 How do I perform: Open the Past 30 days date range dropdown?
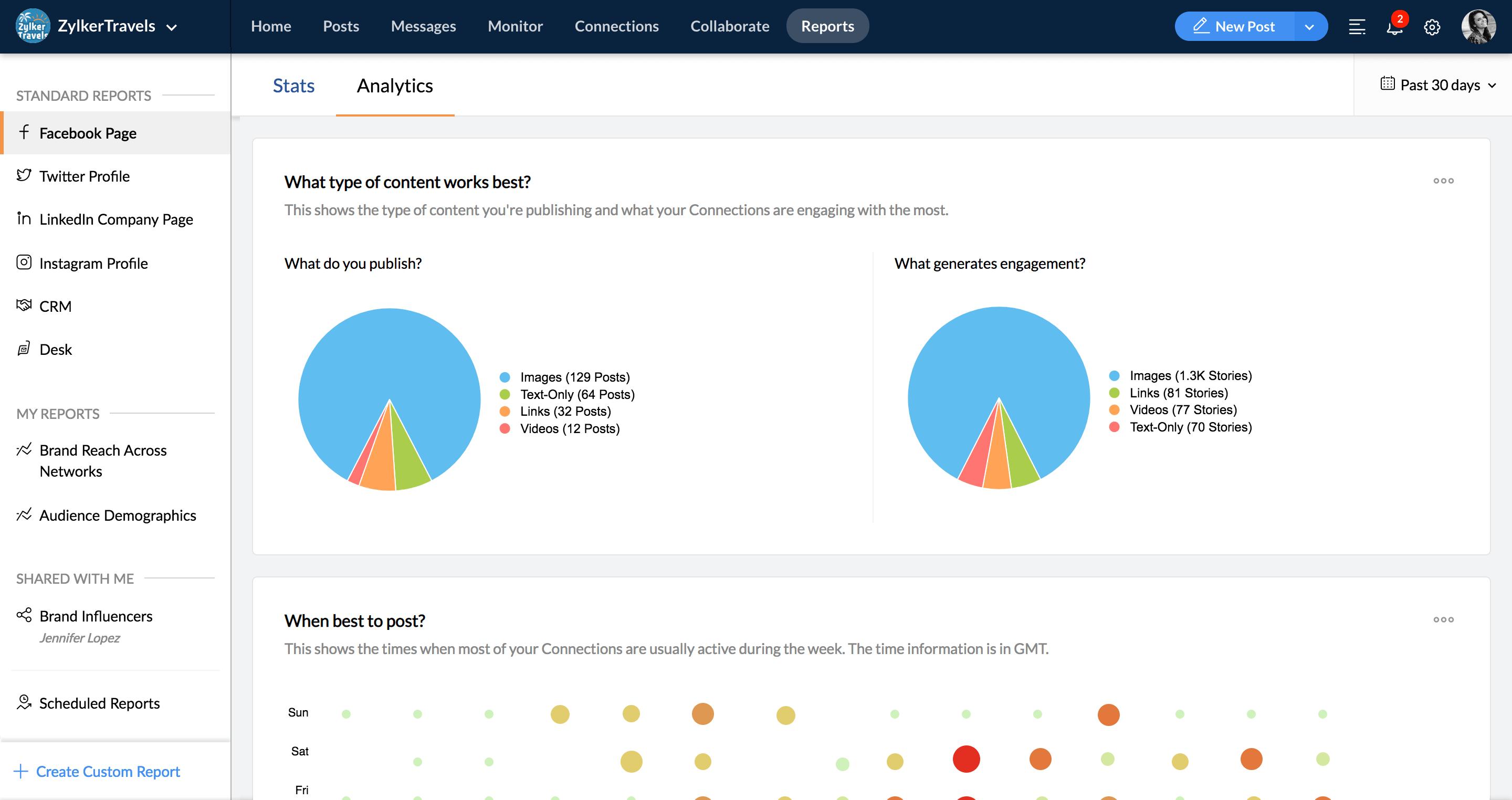pos(1439,85)
